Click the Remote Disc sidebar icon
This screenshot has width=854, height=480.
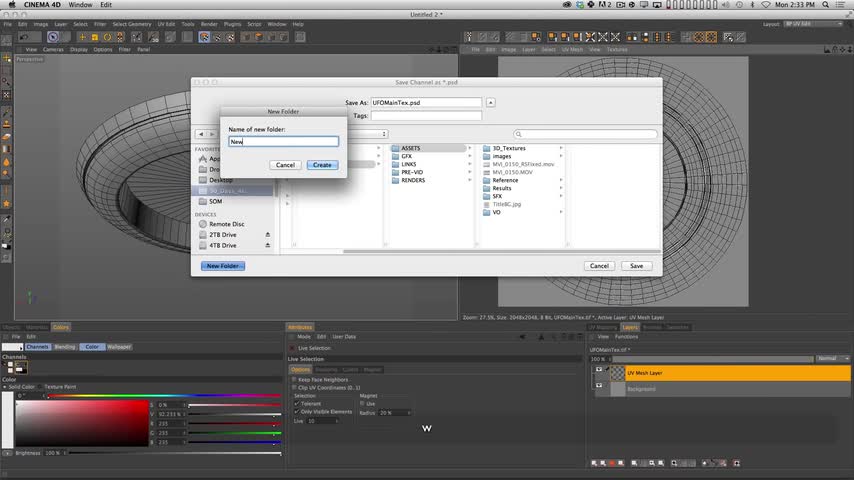tap(201, 224)
